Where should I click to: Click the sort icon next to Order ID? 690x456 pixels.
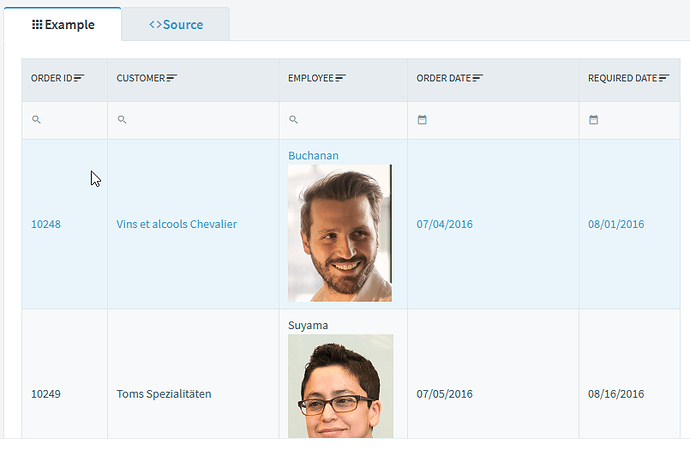pos(79,78)
